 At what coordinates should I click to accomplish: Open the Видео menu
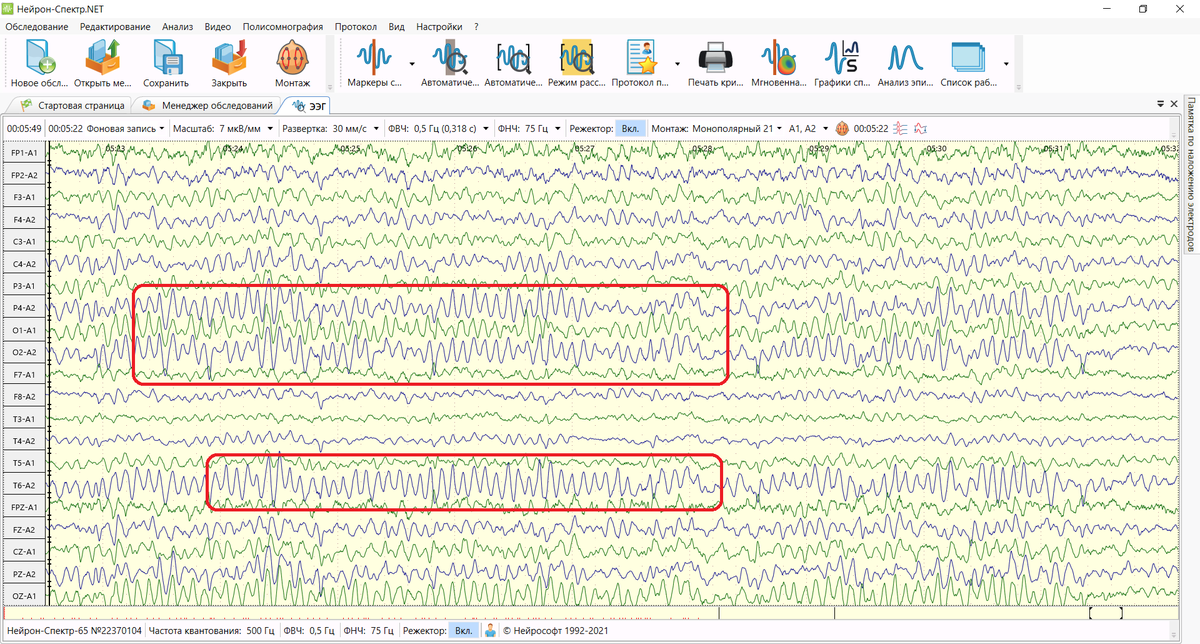coord(217,26)
